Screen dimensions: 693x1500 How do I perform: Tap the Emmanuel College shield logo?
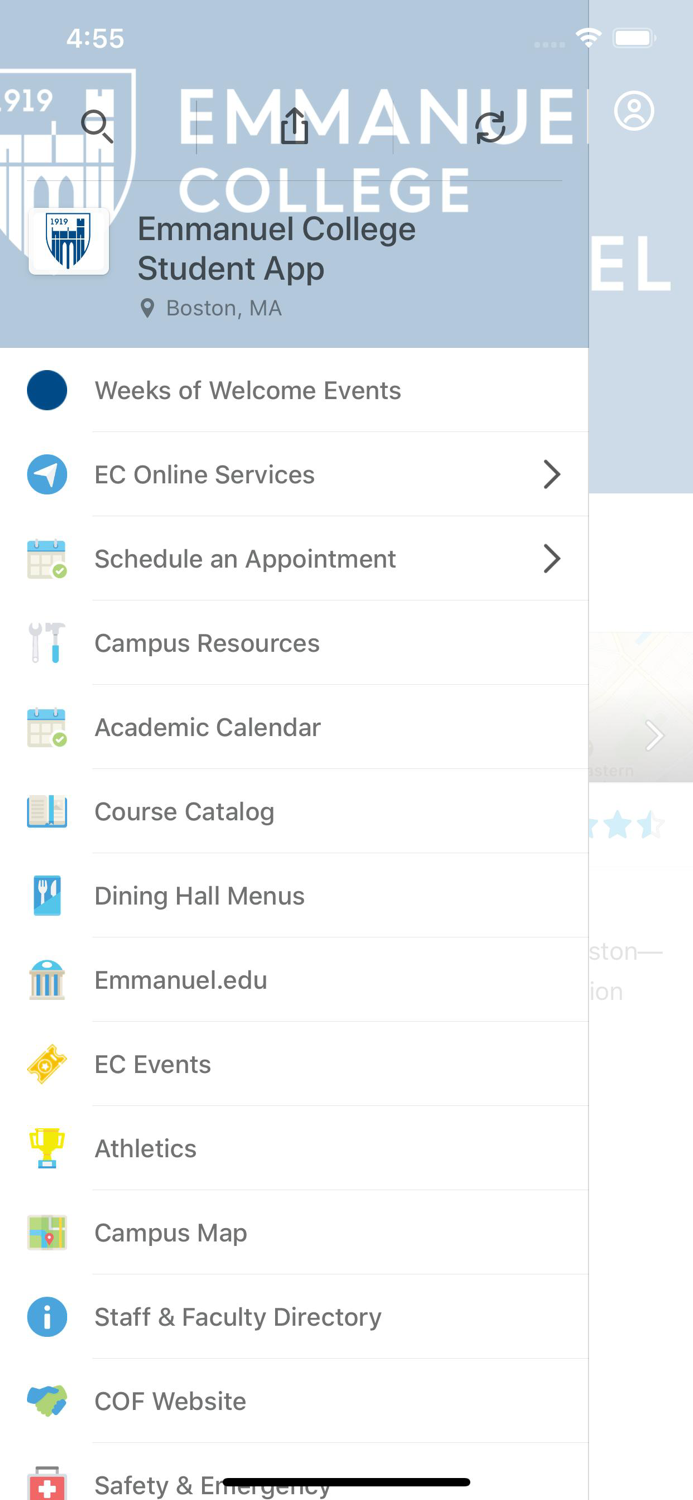click(x=67, y=241)
